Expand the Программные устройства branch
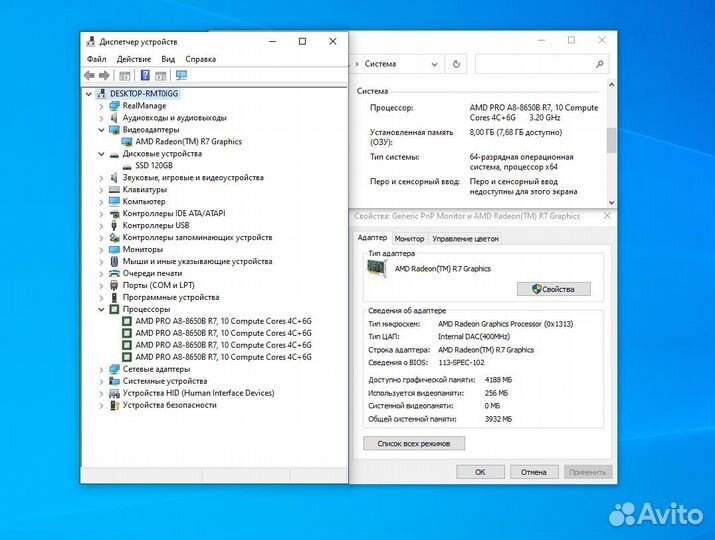This screenshot has height=540, width=715. click(x=101, y=297)
